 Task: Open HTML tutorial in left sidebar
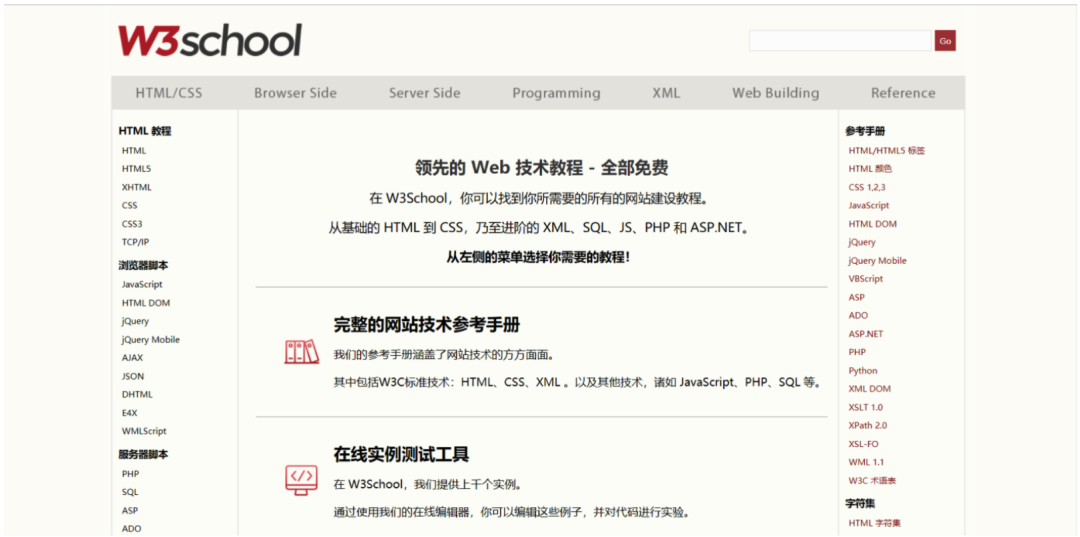(x=134, y=150)
